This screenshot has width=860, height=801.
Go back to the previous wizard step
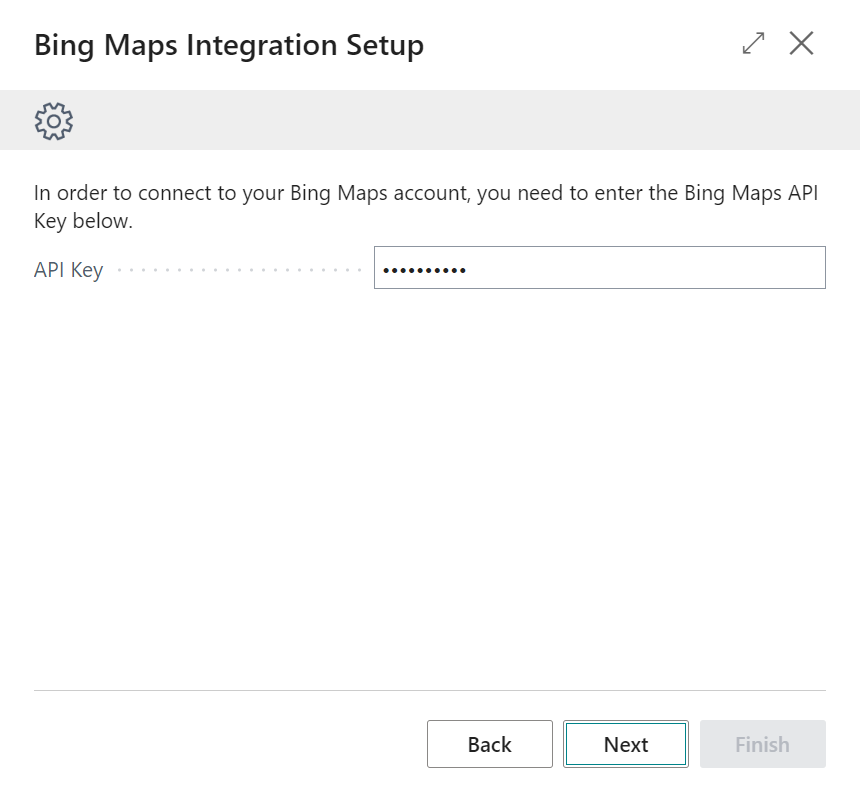pyautogui.click(x=489, y=744)
